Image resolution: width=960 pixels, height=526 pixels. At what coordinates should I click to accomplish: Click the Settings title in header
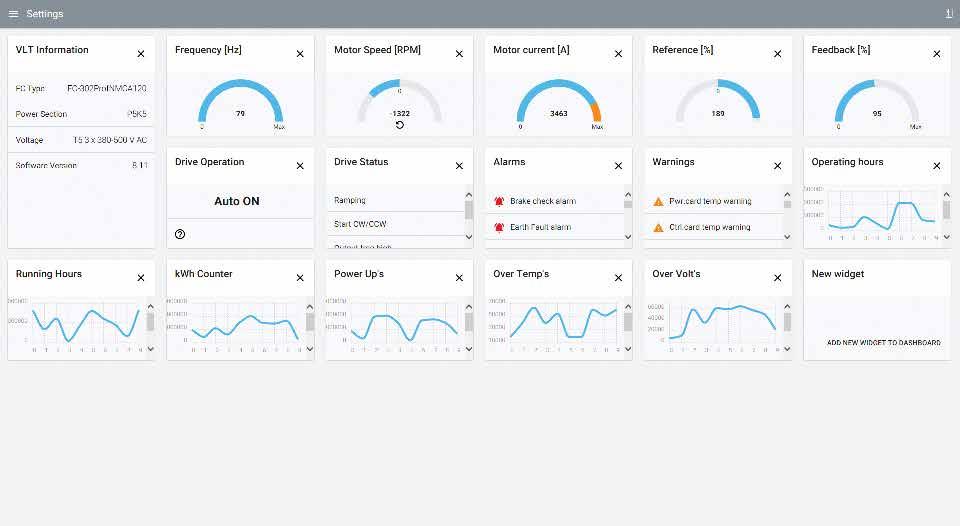[x=45, y=13]
